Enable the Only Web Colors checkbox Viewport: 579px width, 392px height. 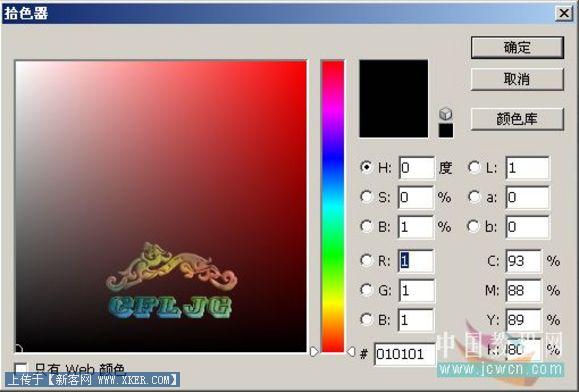21,367
